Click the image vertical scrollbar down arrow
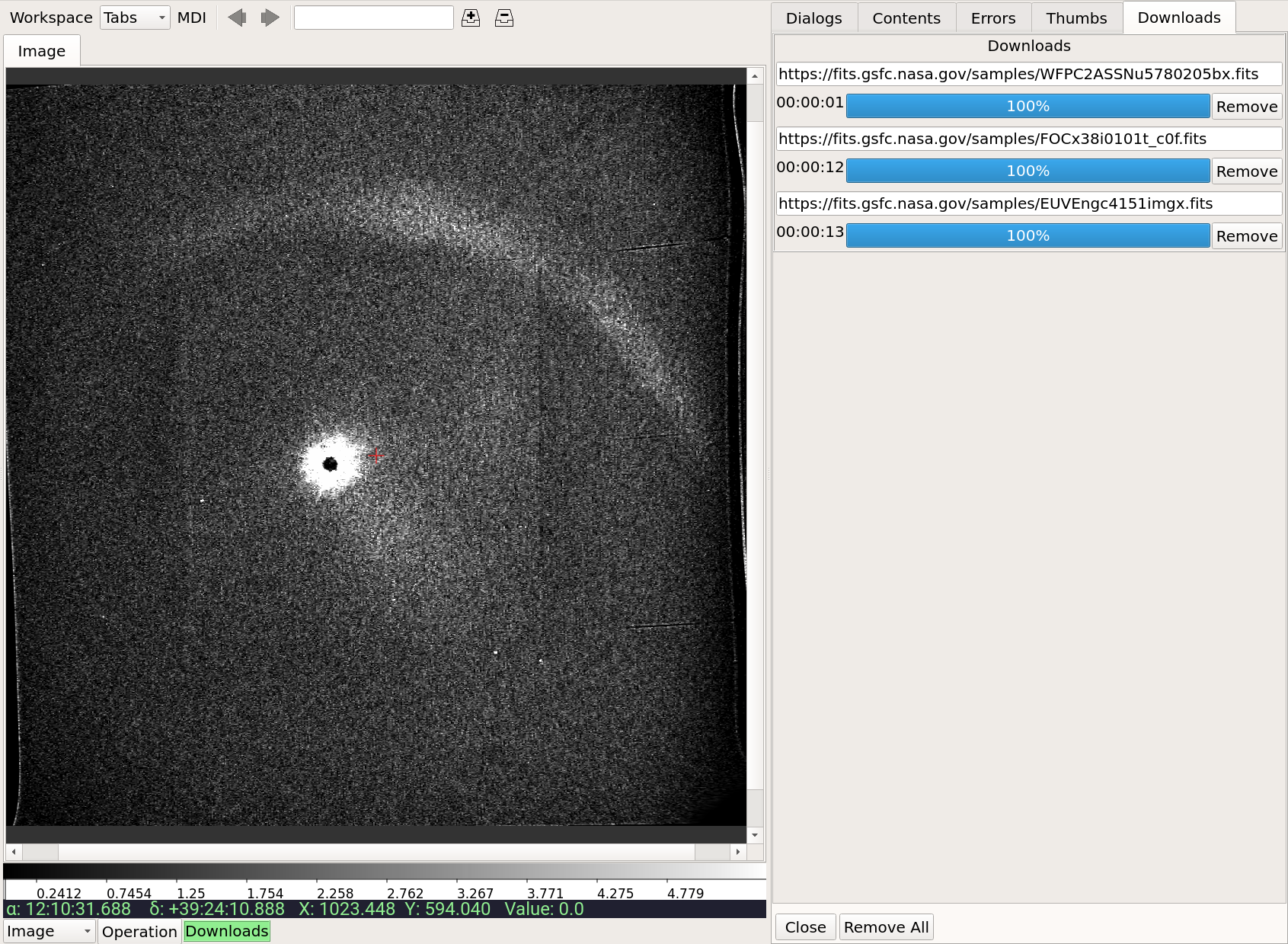 point(755,835)
